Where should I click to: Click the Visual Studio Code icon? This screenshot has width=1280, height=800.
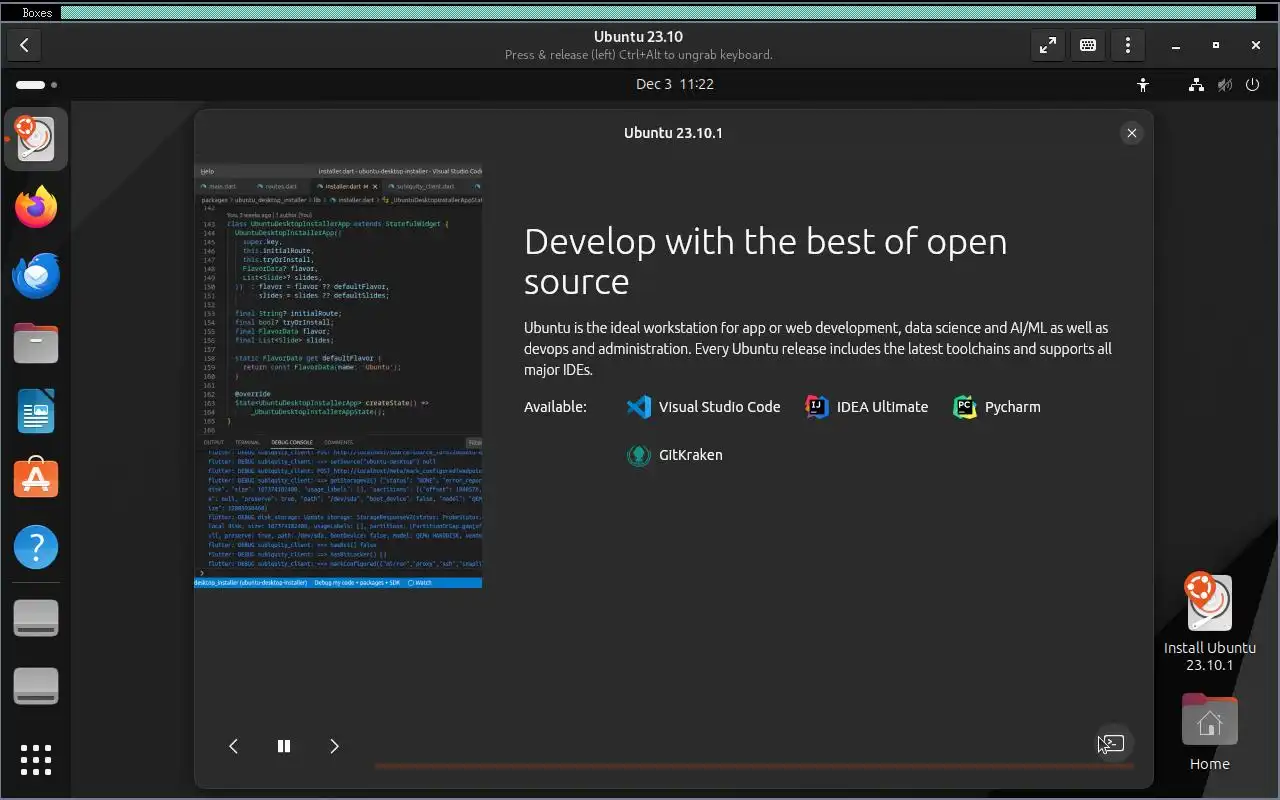[638, 407]
